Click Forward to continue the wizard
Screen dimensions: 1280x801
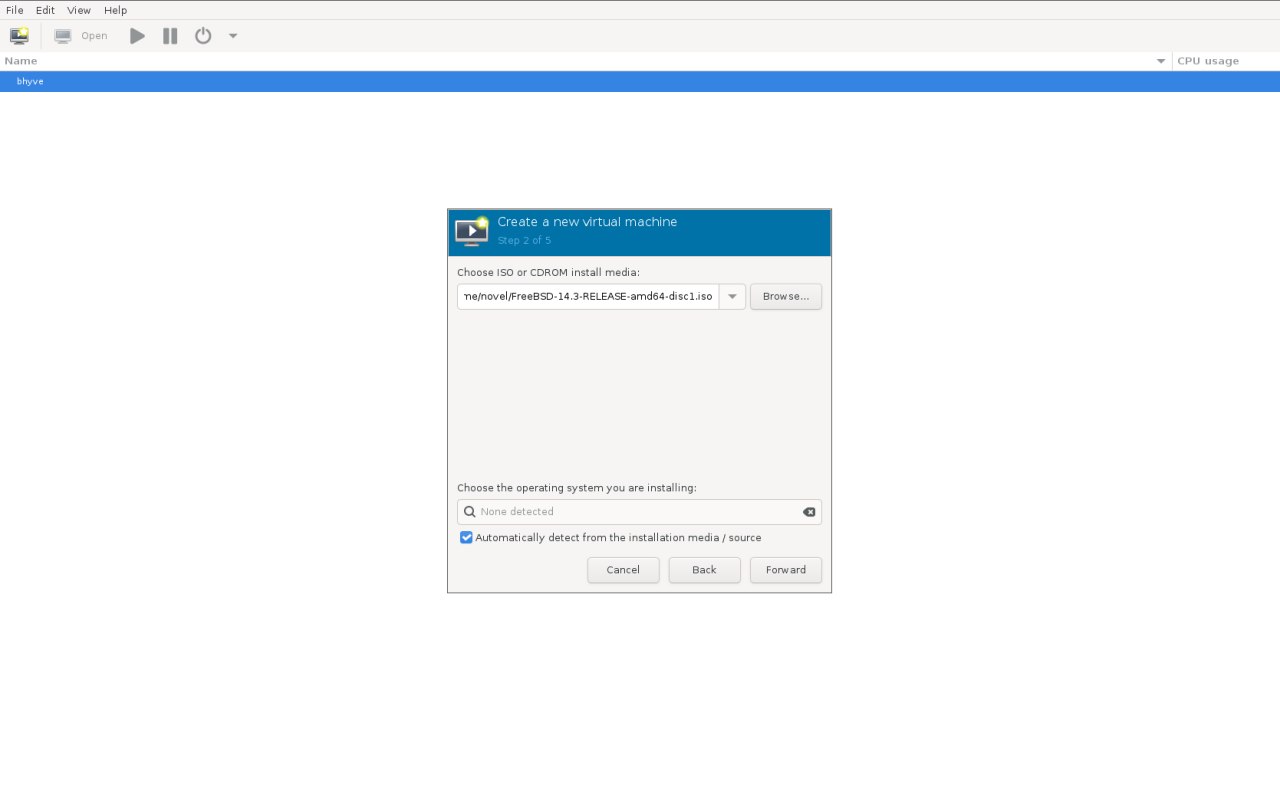coord(785,570)
